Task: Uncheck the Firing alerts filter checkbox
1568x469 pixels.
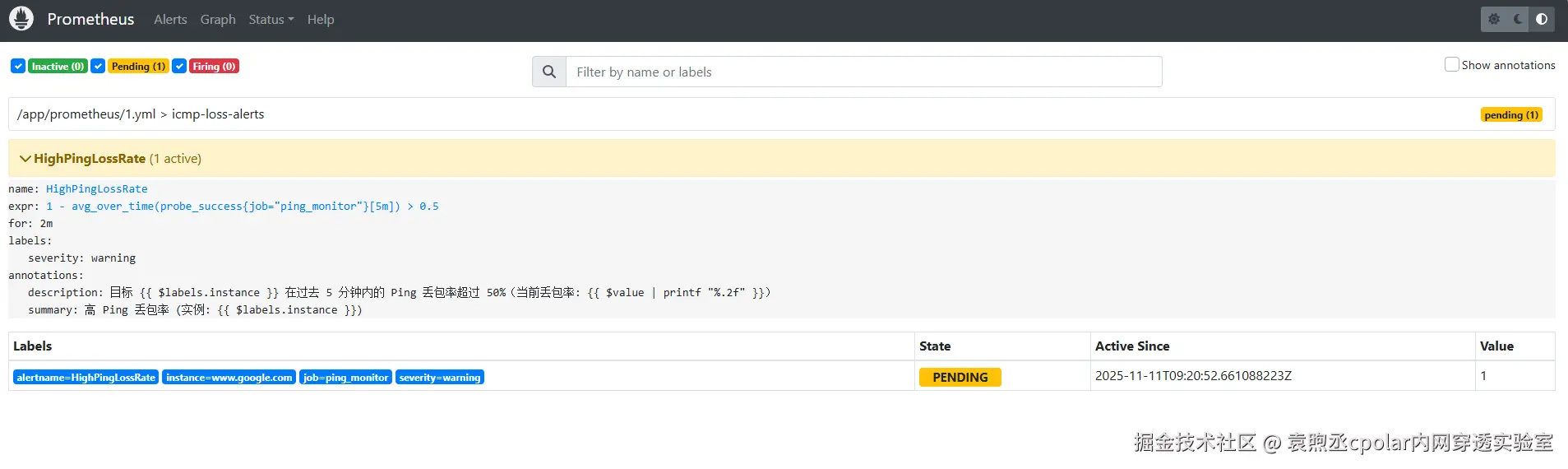Action: [x=179, y=66]
